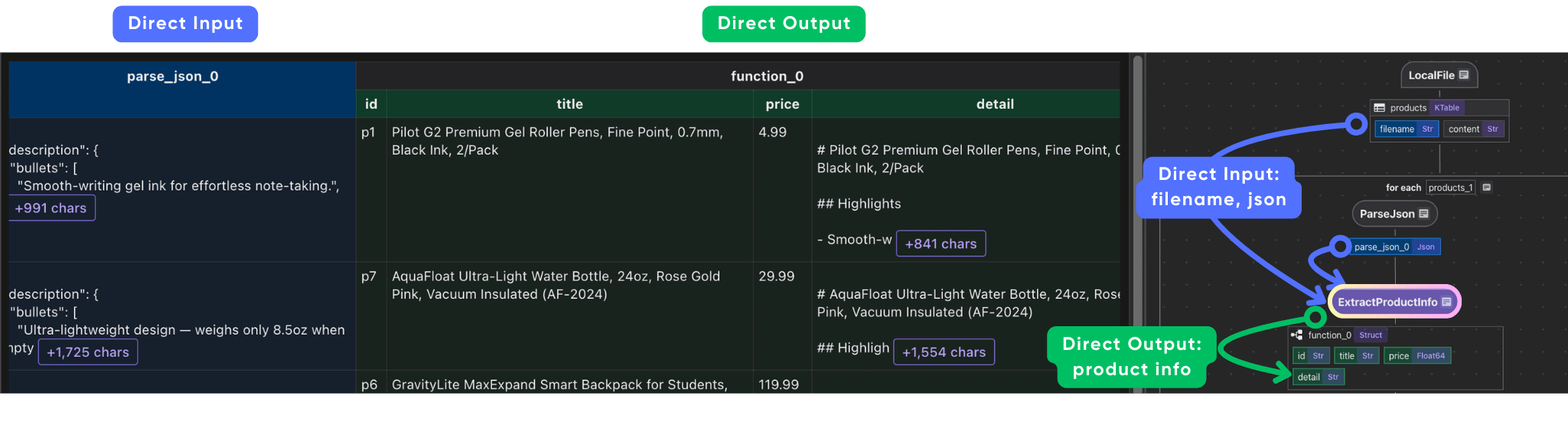The height and width of the screenshot is (425, 1568).
Task: Click the price Float64 field chip
Action: [1416, 355]
